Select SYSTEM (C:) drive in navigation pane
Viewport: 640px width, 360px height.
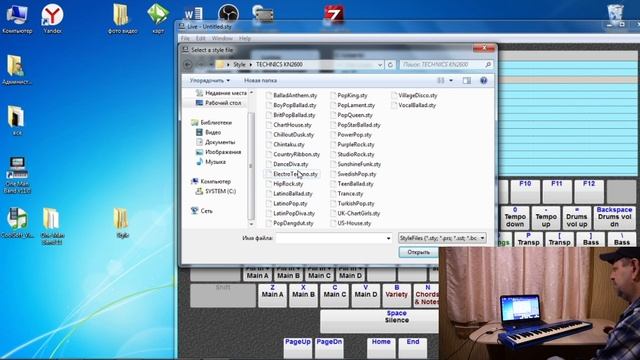point(216,191)
